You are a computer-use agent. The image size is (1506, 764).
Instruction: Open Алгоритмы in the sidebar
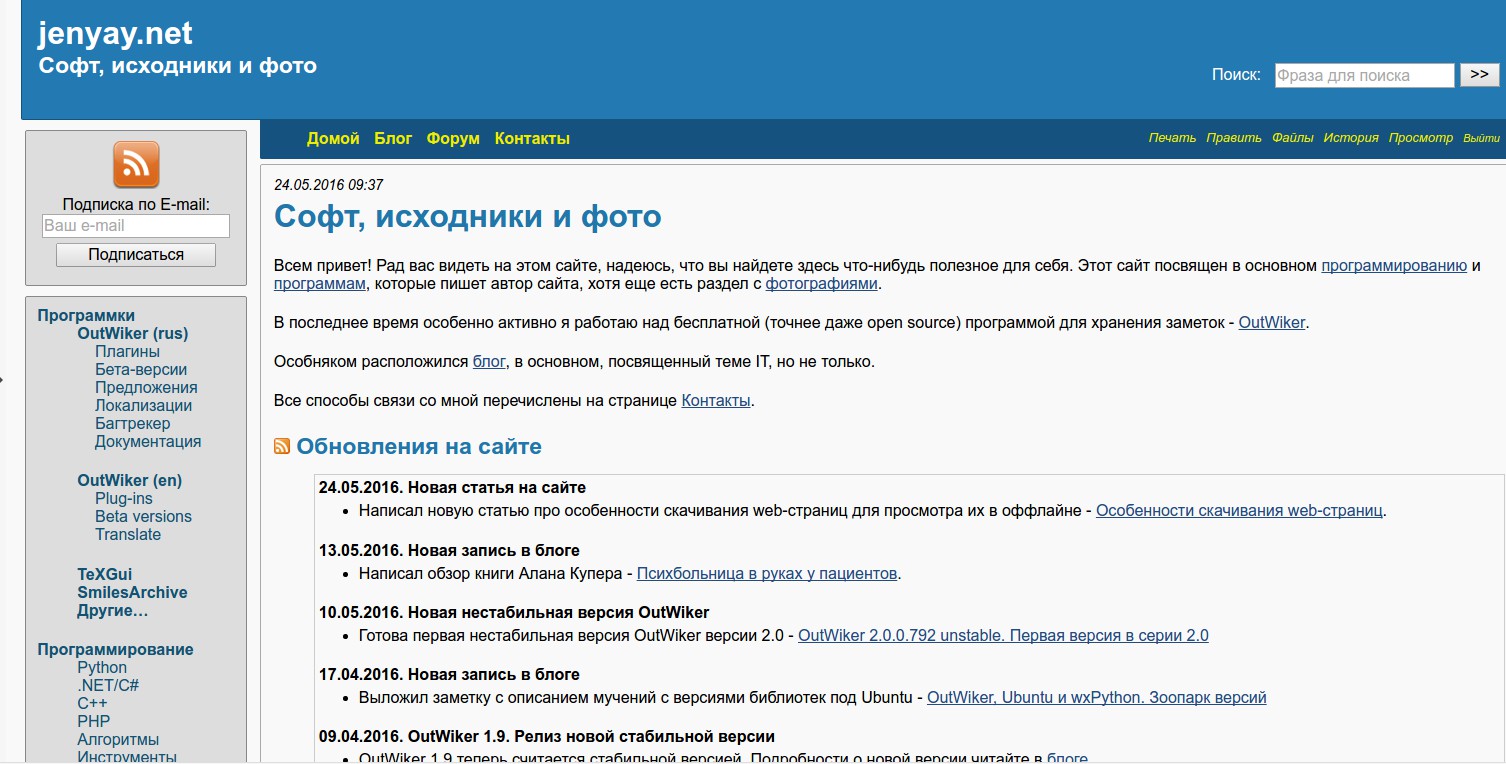[x=118, y=740]
